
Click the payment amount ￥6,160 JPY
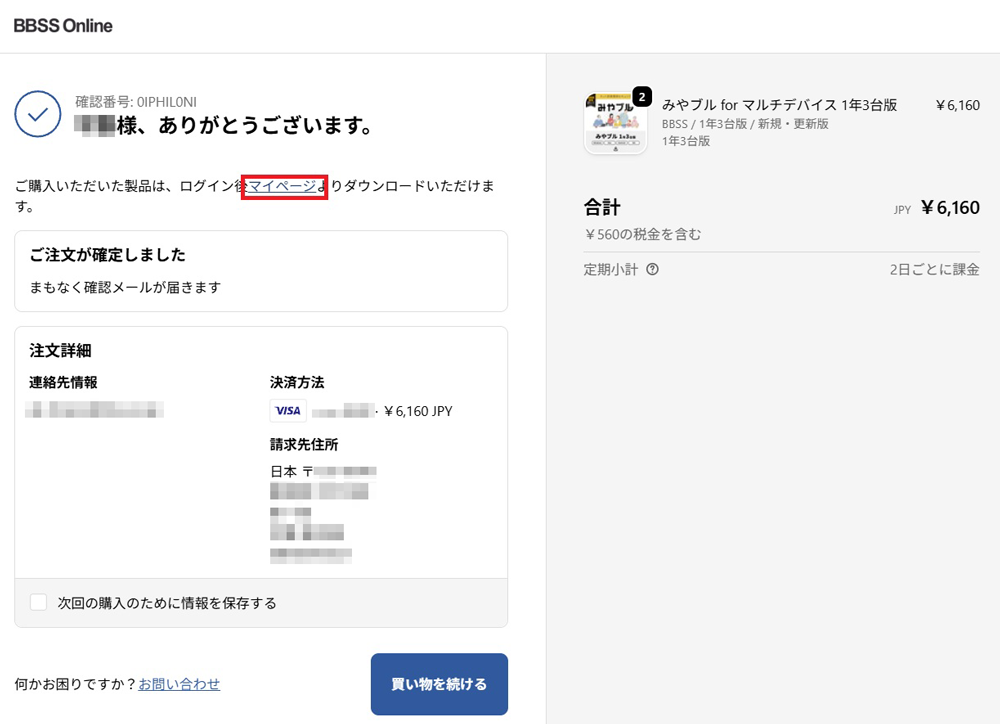(x=418, y=411)
